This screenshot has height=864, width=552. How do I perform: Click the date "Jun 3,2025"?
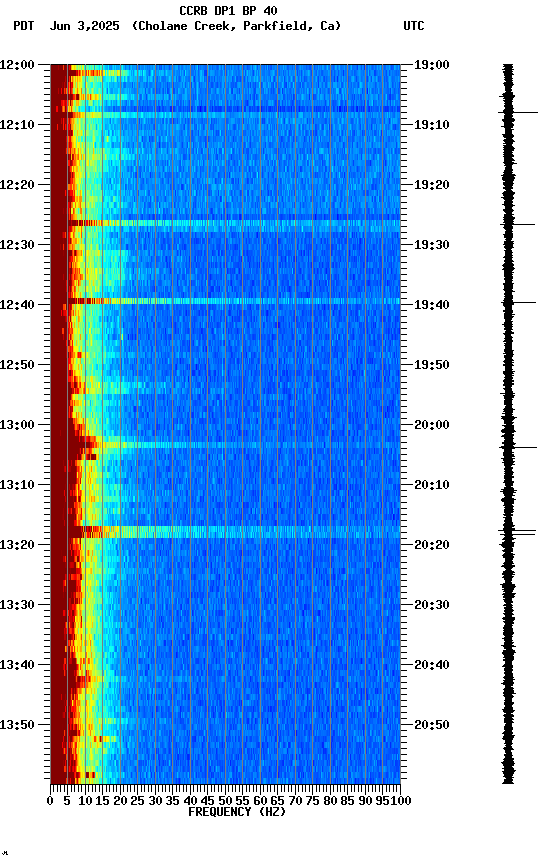(x=84, y=26)
